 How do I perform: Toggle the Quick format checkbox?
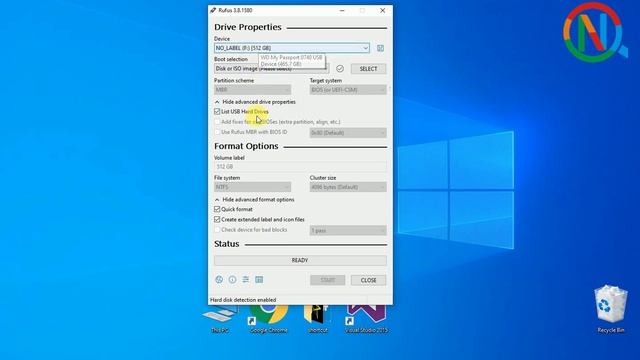(x=217, y=209)
